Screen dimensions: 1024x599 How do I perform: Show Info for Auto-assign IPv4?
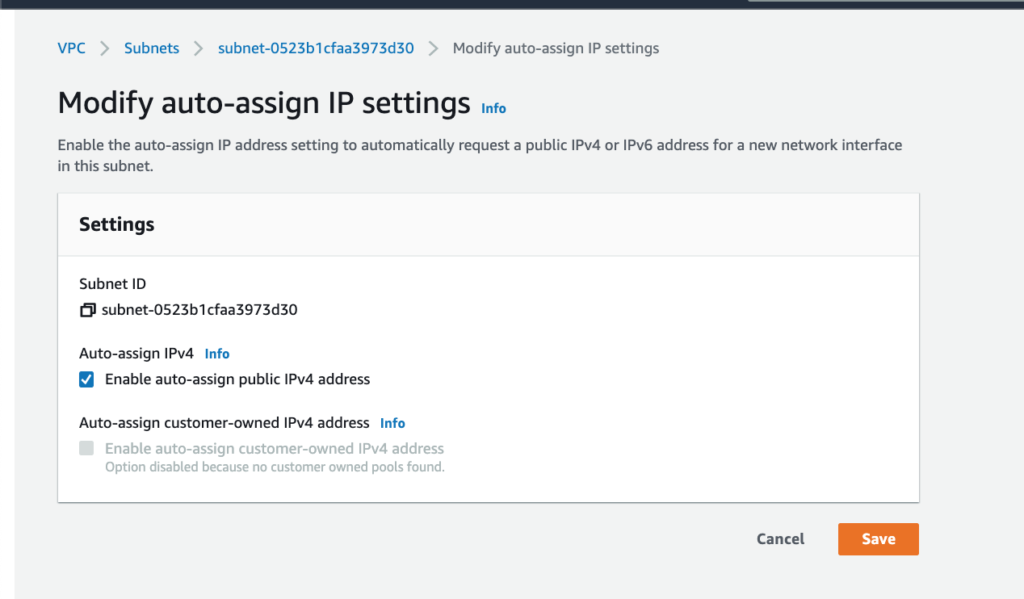tap(217, 354)
